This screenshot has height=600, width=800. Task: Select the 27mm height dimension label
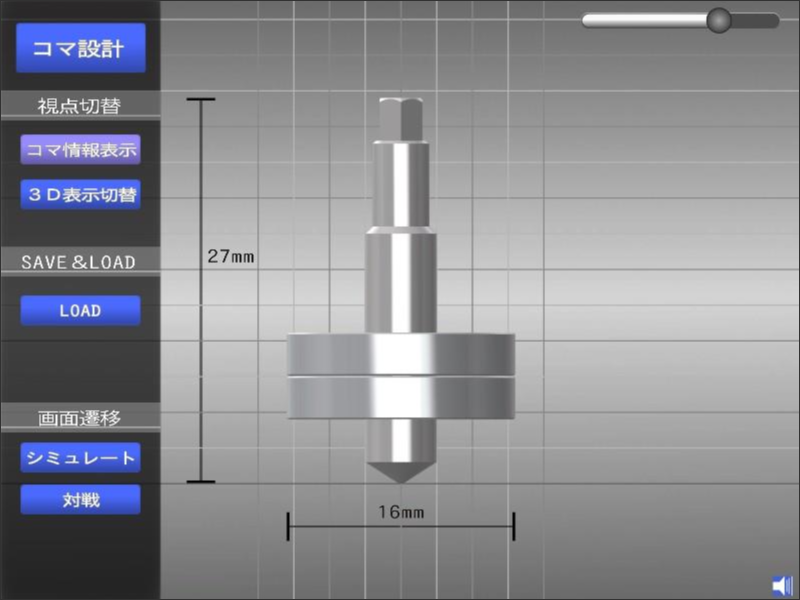coord(231,257)
